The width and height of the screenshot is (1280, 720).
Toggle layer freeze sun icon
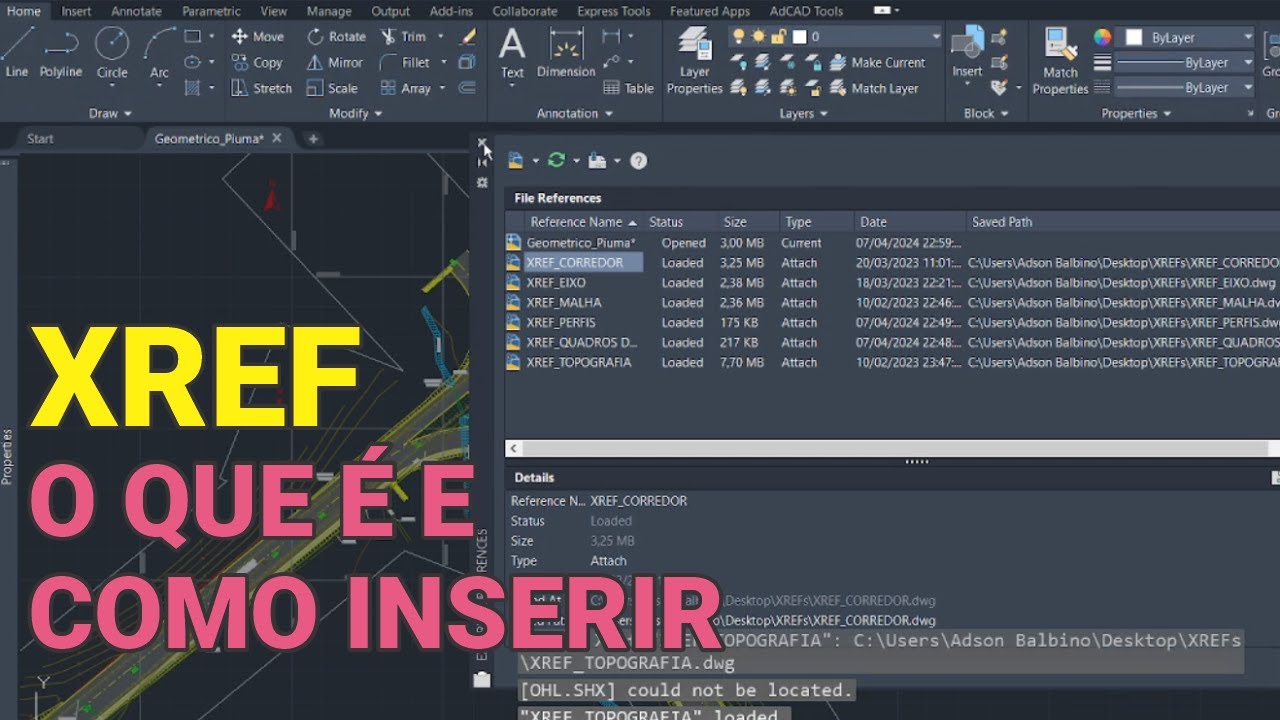point(758,36)
